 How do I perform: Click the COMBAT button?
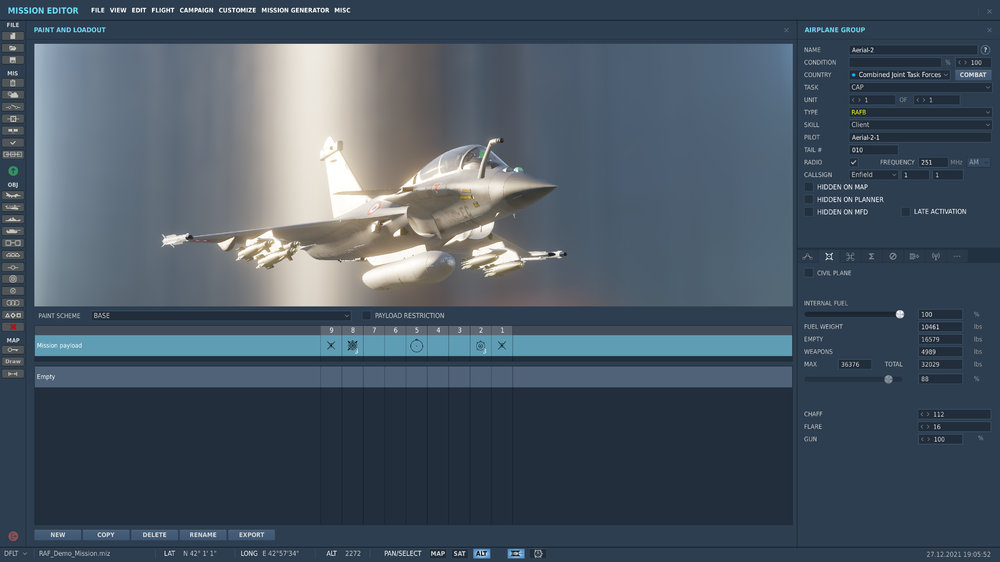[973, 75]
